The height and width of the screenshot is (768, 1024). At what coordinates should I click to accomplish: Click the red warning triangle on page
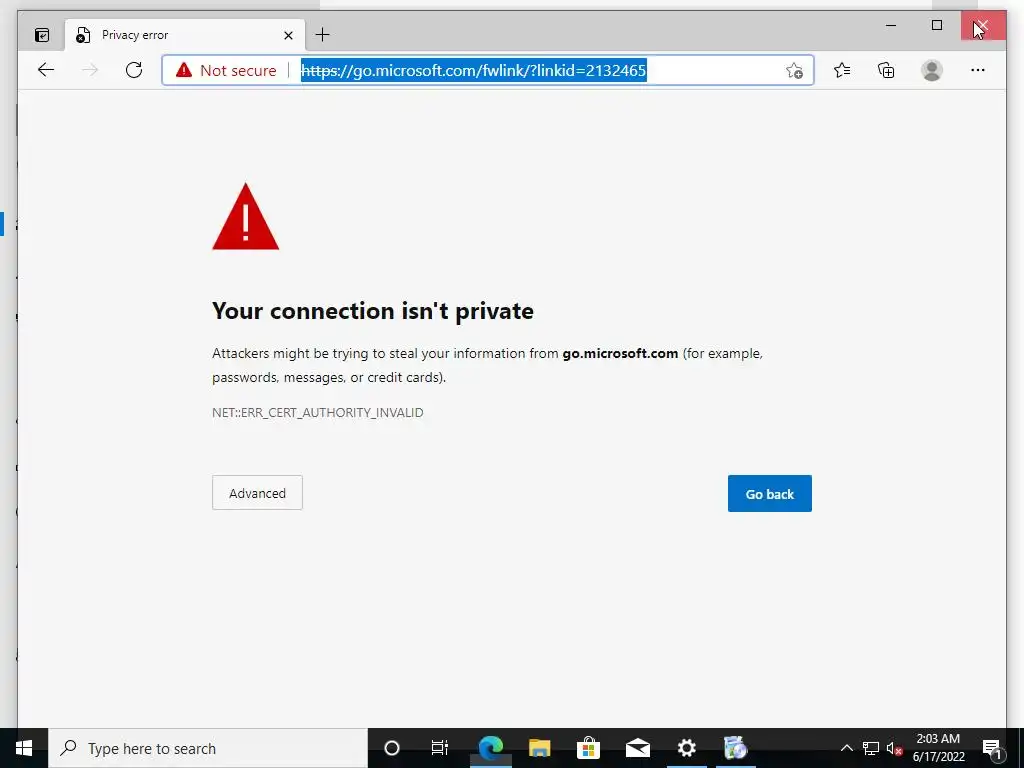tap(246, 217)
